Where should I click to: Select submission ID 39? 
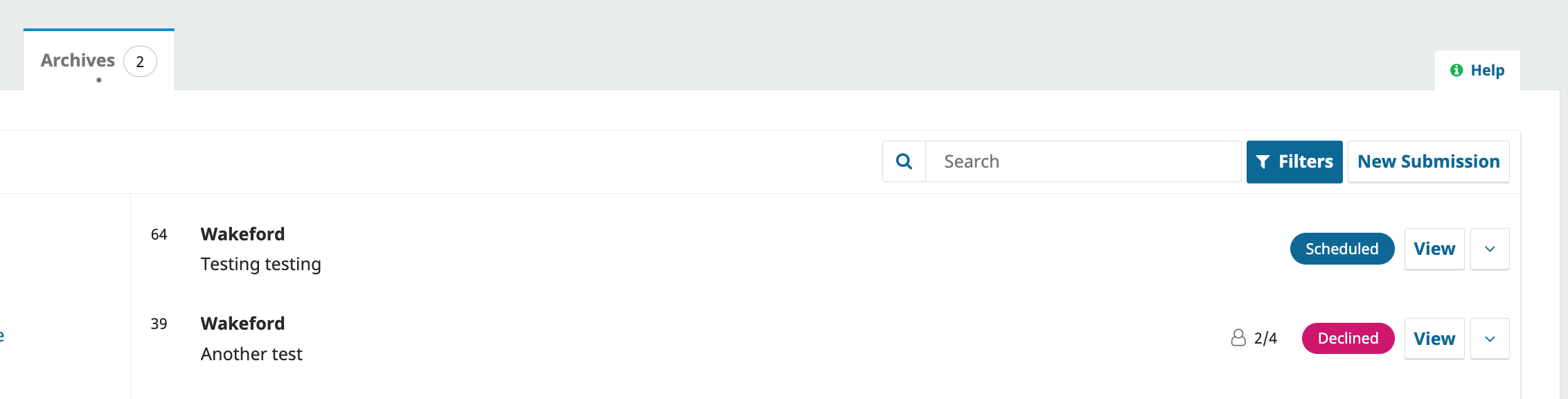click(x=159, y=324)
